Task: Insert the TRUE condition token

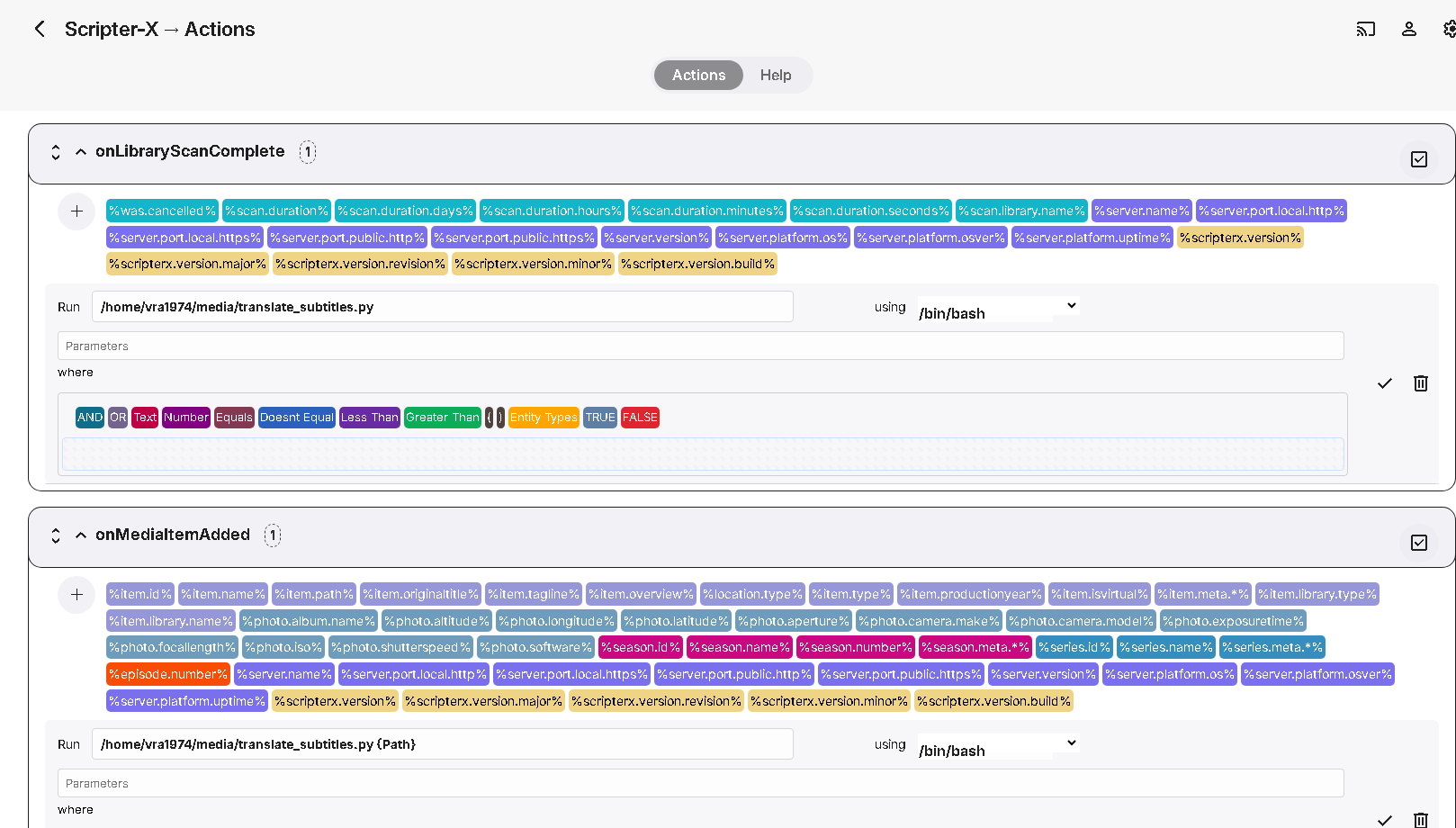Action: coord(599,418)
